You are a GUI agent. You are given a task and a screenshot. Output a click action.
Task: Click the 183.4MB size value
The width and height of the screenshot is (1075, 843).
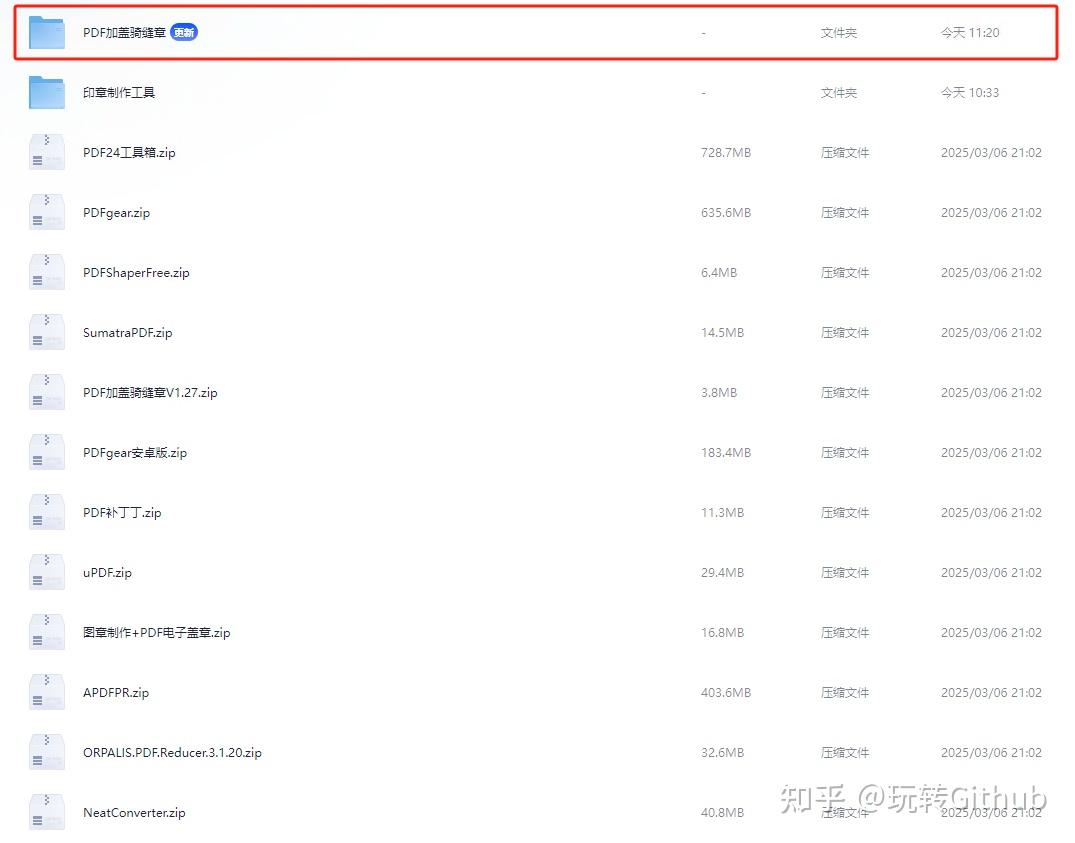point(725,452)
